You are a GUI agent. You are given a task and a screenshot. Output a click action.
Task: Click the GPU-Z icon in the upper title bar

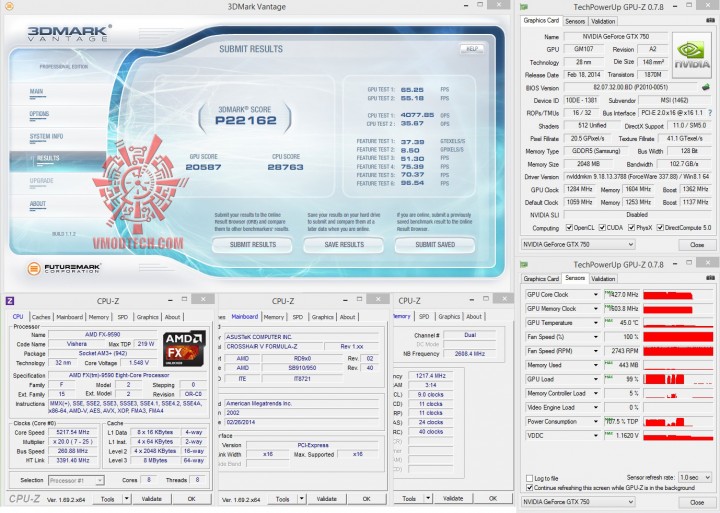tap(523, 7)
